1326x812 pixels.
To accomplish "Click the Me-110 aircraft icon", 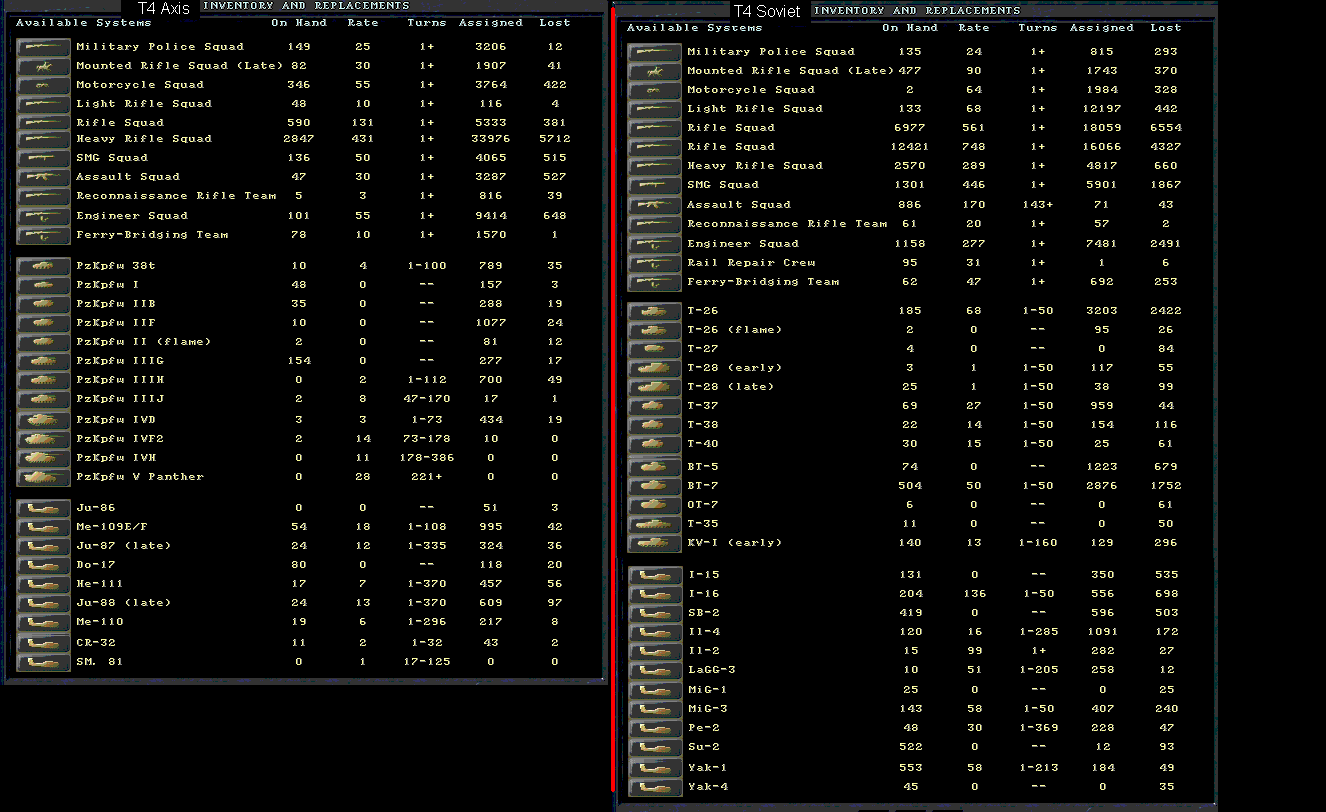I will pos(44,622).
